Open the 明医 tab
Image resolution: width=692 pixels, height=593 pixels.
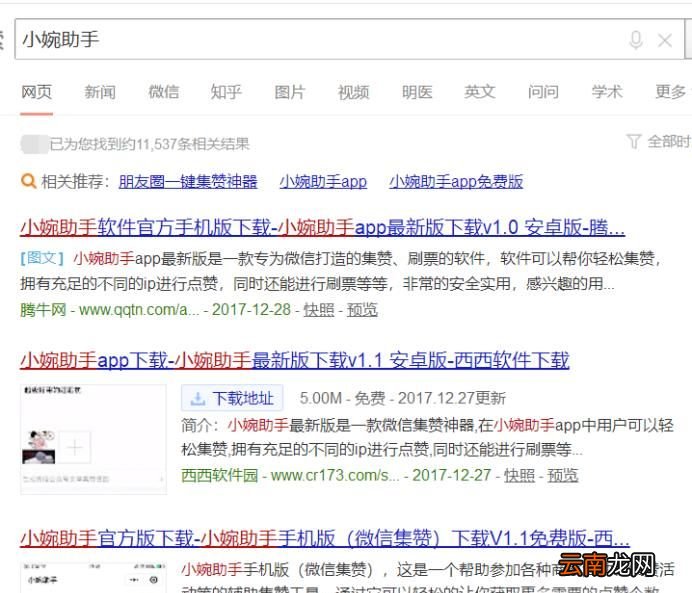pos(417,92)
